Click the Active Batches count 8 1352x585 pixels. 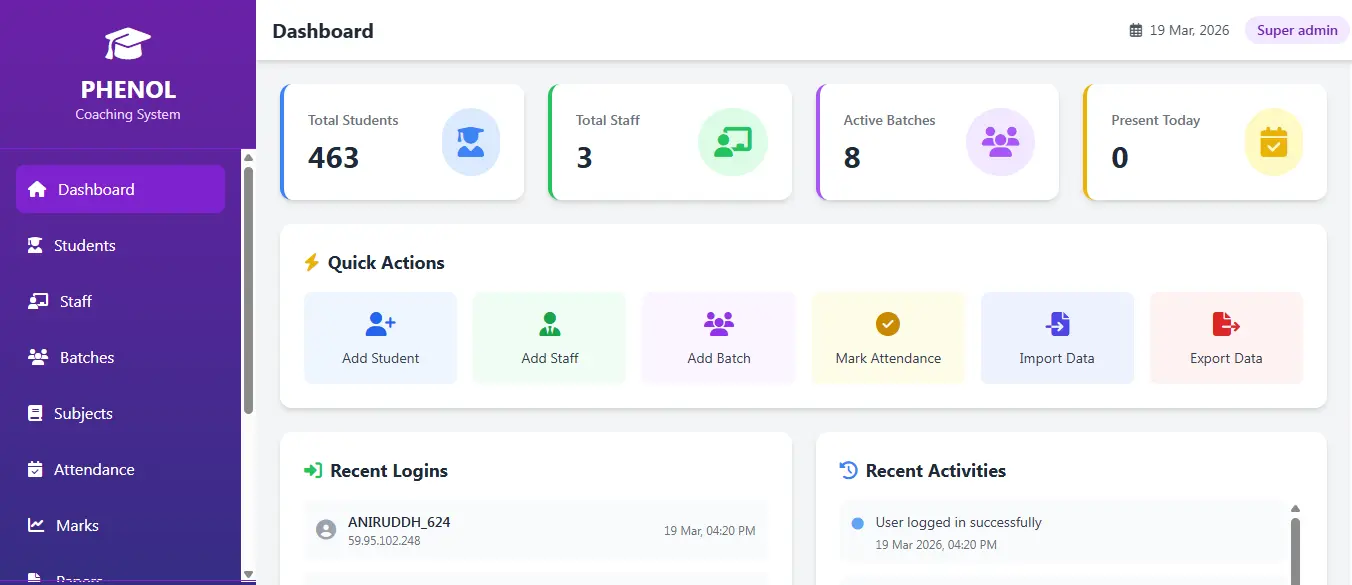[852, 158]
